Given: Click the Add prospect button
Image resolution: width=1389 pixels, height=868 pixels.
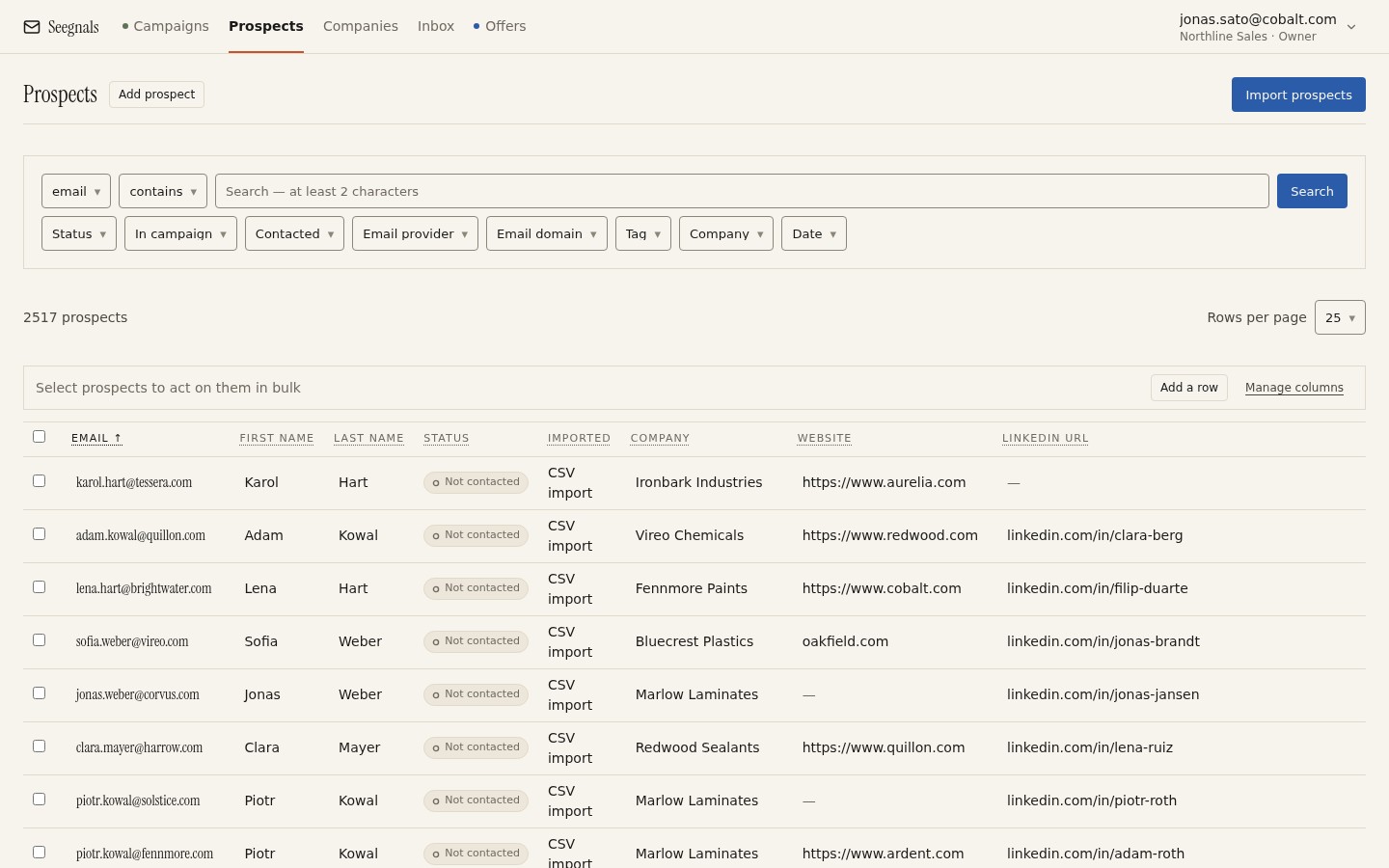Looking at the screenshot, I should click(156, 95).
